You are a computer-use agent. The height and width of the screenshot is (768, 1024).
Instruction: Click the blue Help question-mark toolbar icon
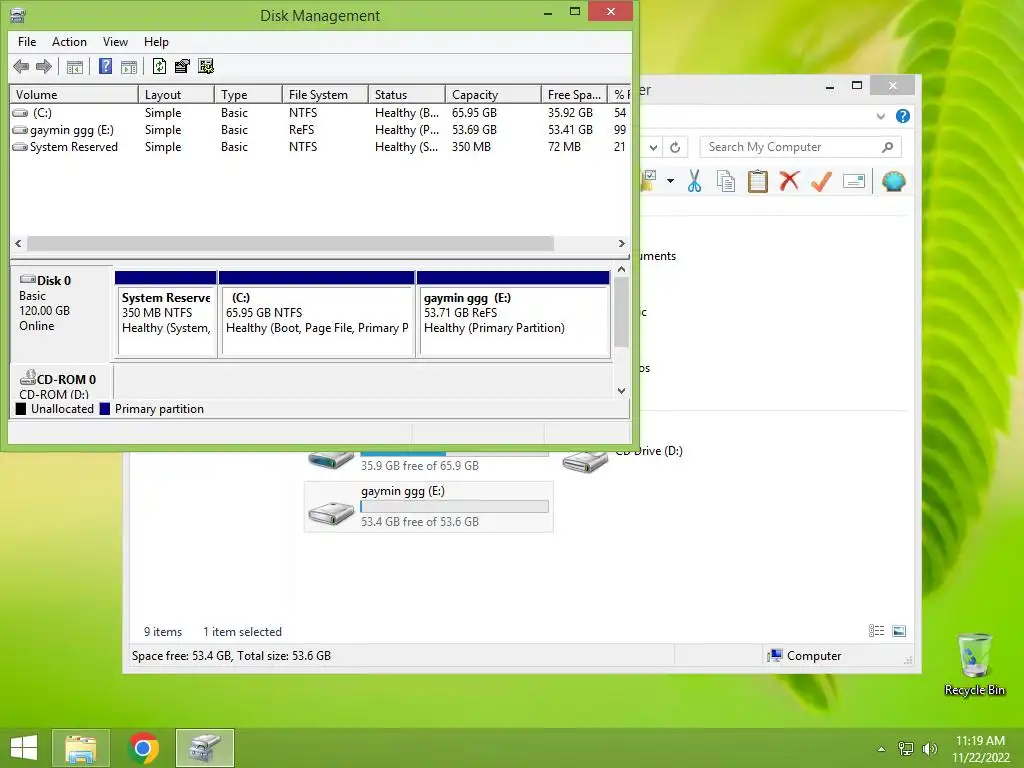point(105,66)
